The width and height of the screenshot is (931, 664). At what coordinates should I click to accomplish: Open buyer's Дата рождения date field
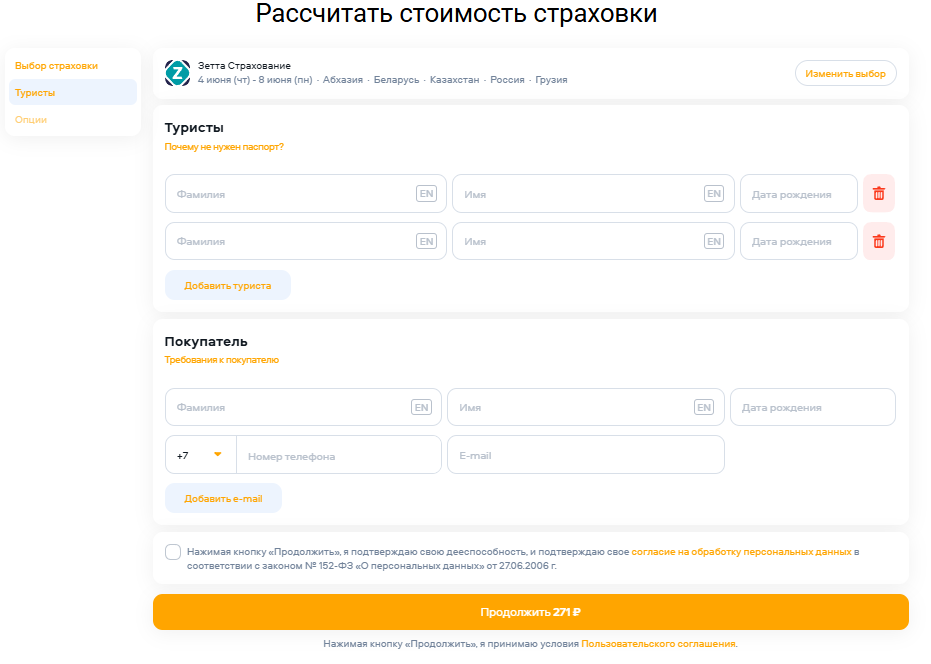click(812, 407)
